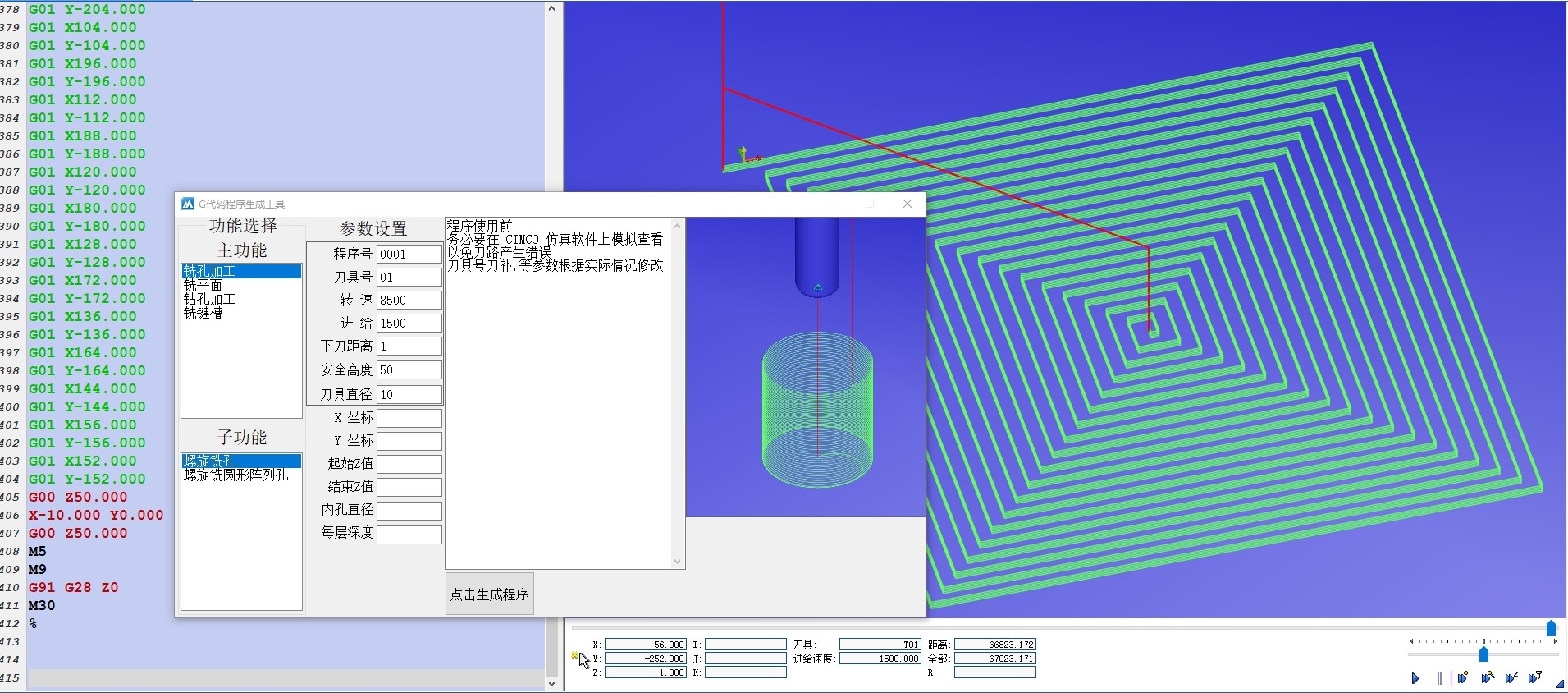
Task: Click the 刀具直径 input field
Action: (x=409, y=395)
